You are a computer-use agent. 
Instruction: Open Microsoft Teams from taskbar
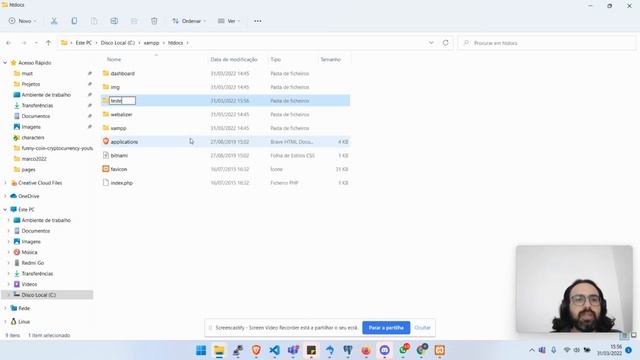(x=293, y=350)
